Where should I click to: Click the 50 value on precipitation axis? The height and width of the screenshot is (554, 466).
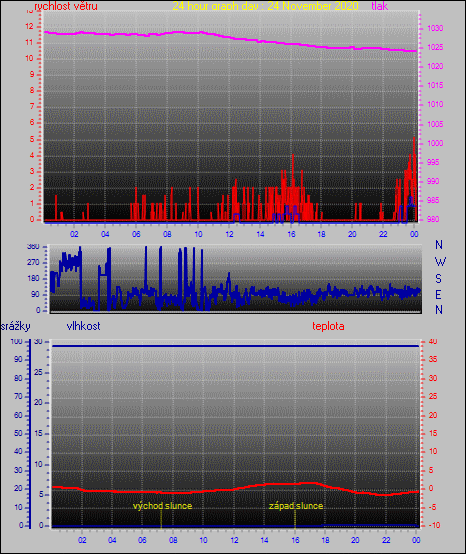(18, 433)
